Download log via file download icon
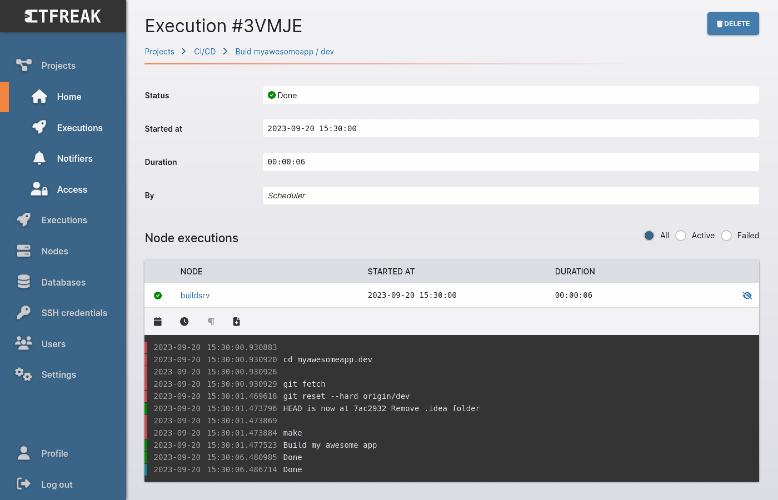The image size is (778, 500). click(237, 321)
